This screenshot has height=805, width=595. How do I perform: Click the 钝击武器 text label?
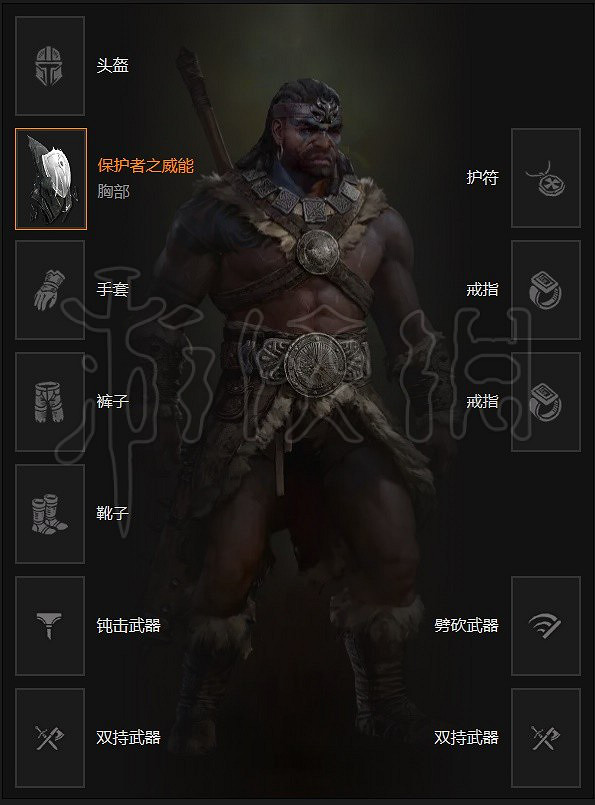pos(128,625)
